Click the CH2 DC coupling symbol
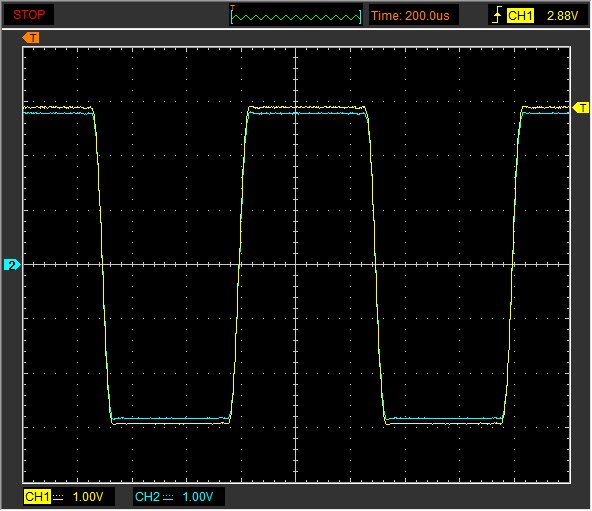Screen dimensions: 592x511 pos(168,498)
